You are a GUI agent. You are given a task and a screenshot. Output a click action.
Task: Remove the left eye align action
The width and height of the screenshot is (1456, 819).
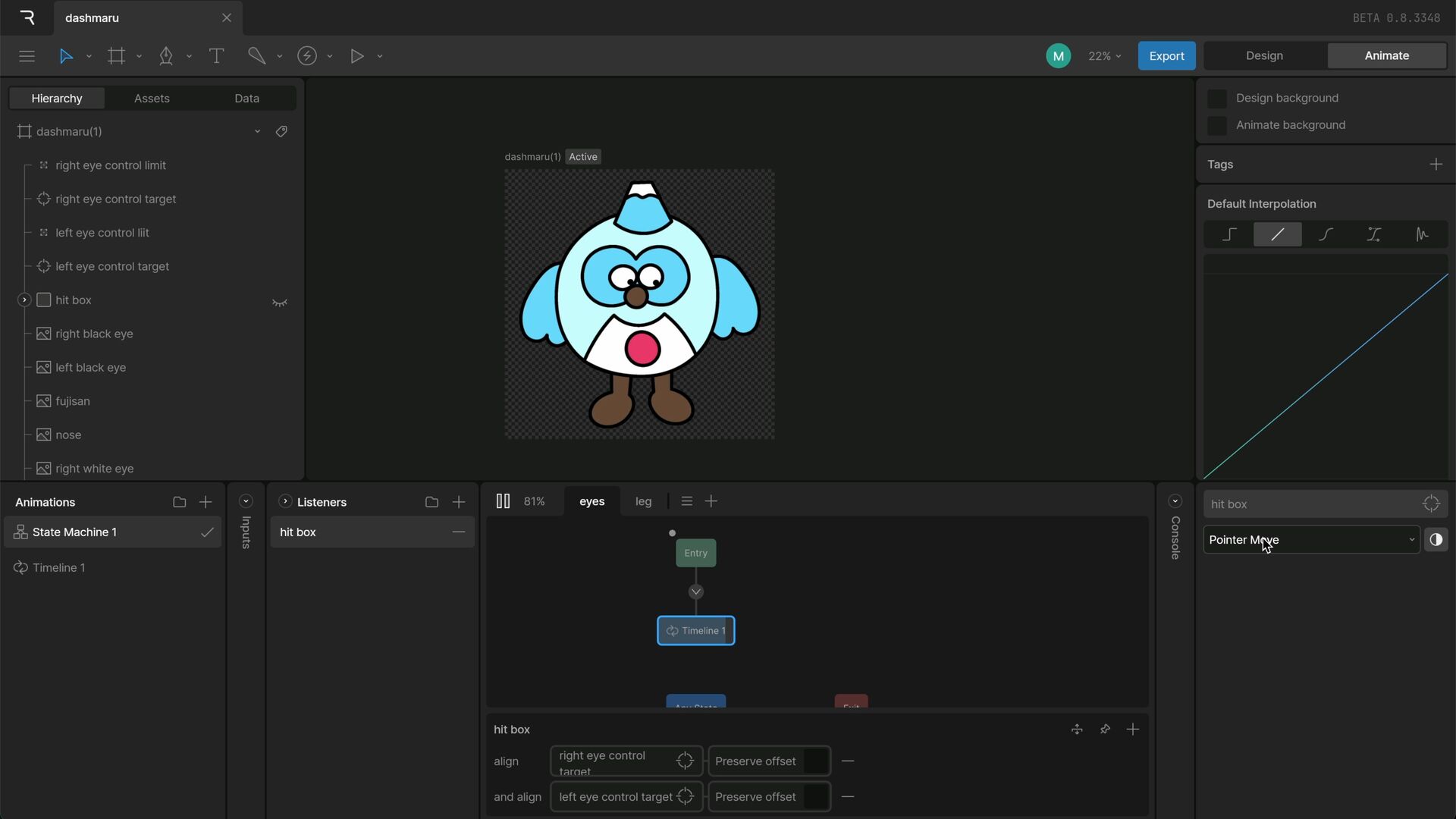pyautogui.click(x=848, y=796)
